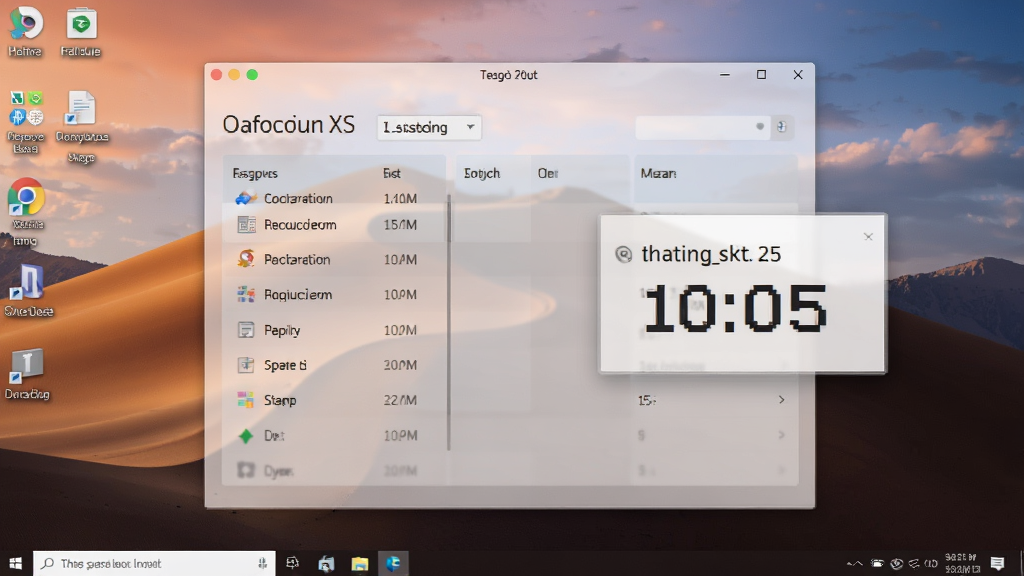The image size is (1024, 576).
Task: Expand the chevron below the 15 row
Action: click(x=782, y=435)
